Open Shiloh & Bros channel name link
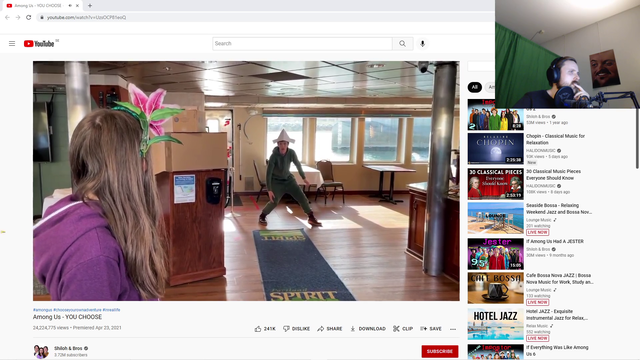The image size is (640, 360). (x=68, y=348)
